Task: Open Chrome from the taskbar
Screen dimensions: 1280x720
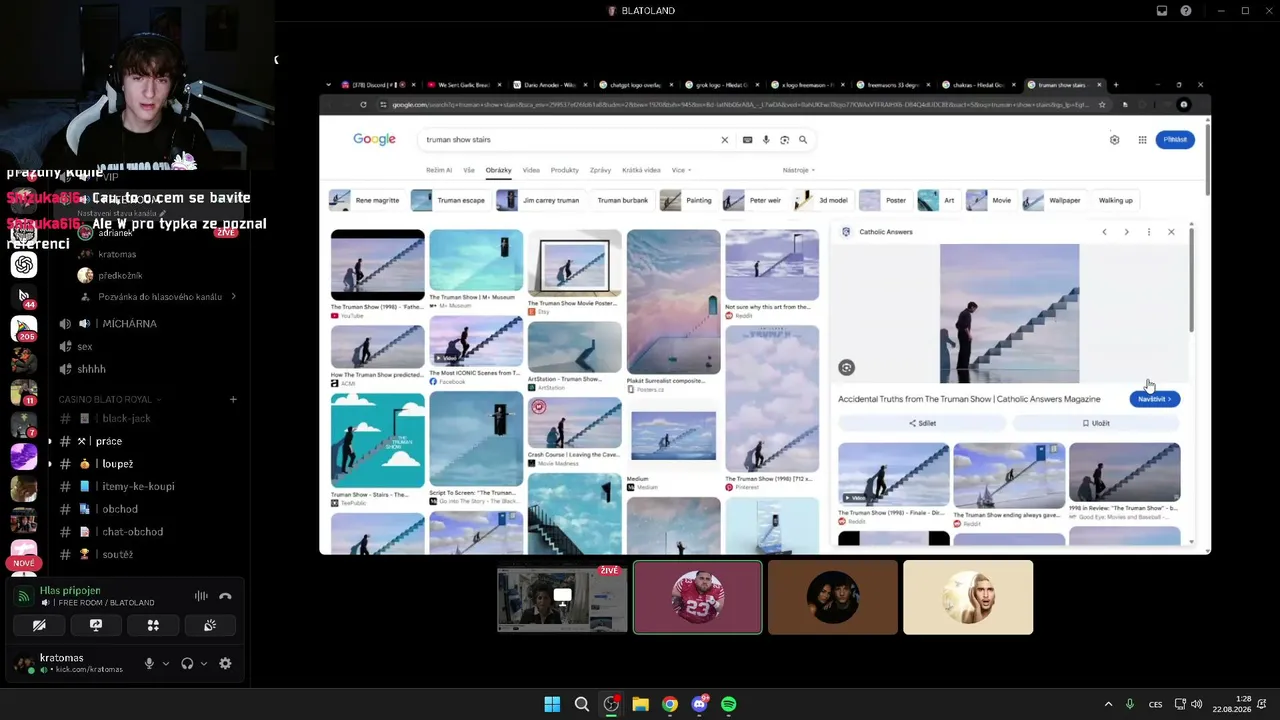Action: click(x=670, y=704)
